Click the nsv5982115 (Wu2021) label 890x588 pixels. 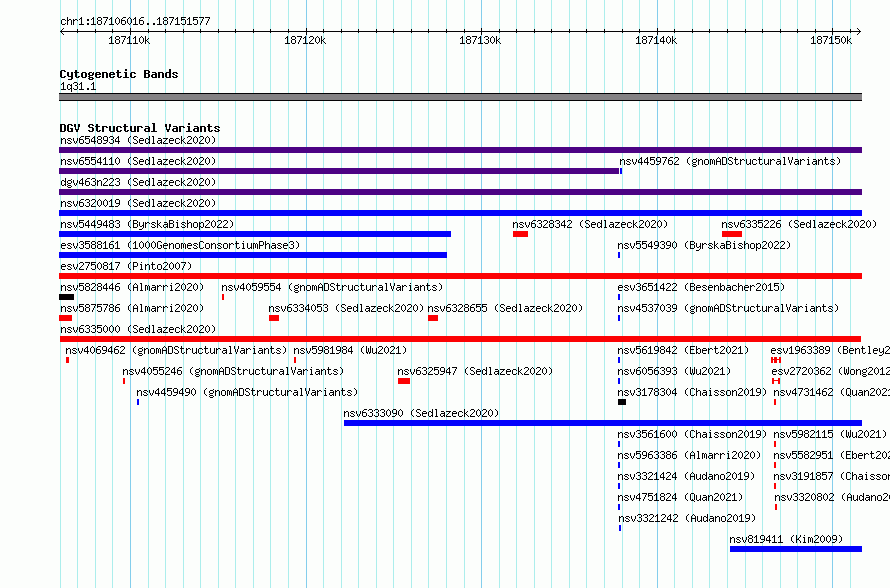coord(830,434)
